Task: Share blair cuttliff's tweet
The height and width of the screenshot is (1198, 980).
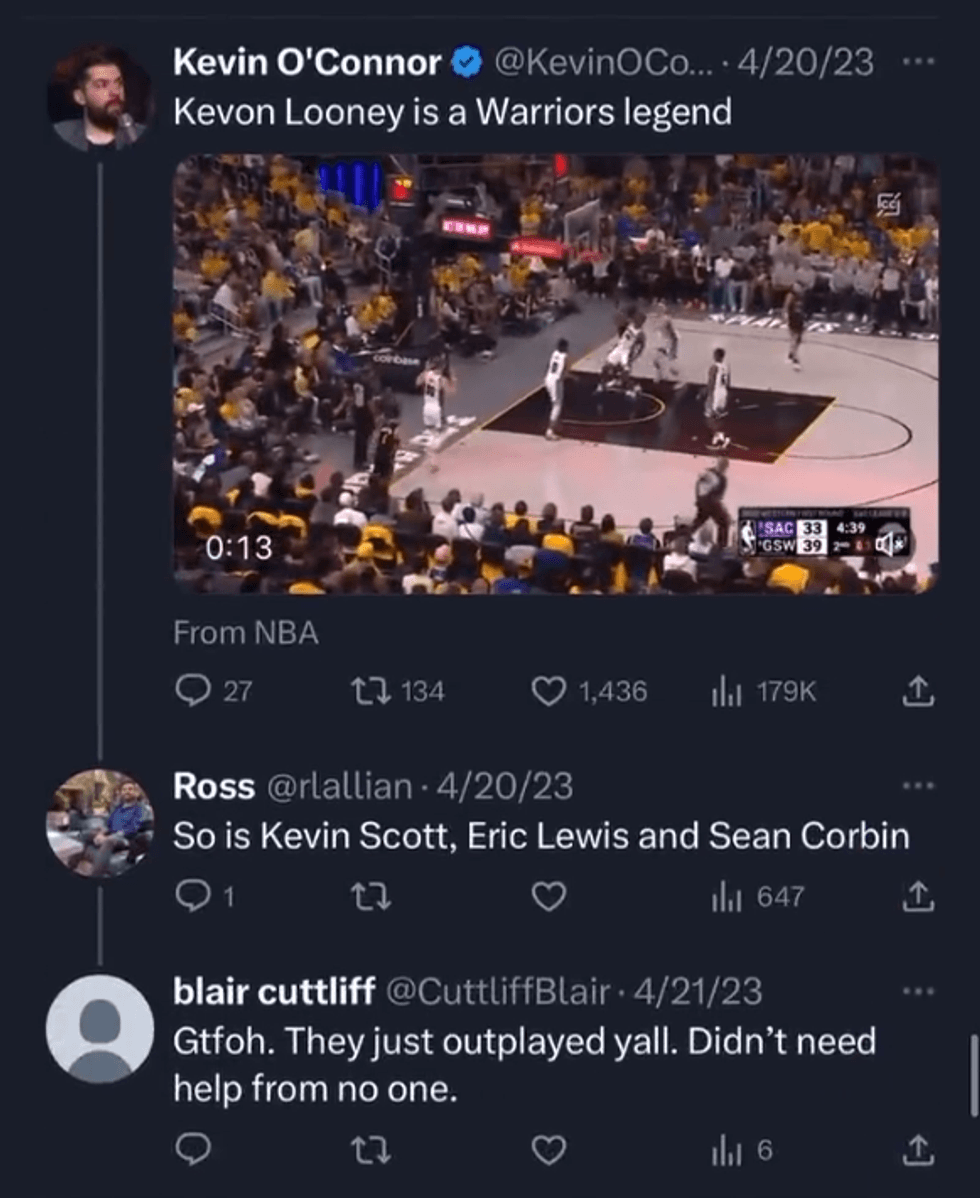Action: (917, 1151)
